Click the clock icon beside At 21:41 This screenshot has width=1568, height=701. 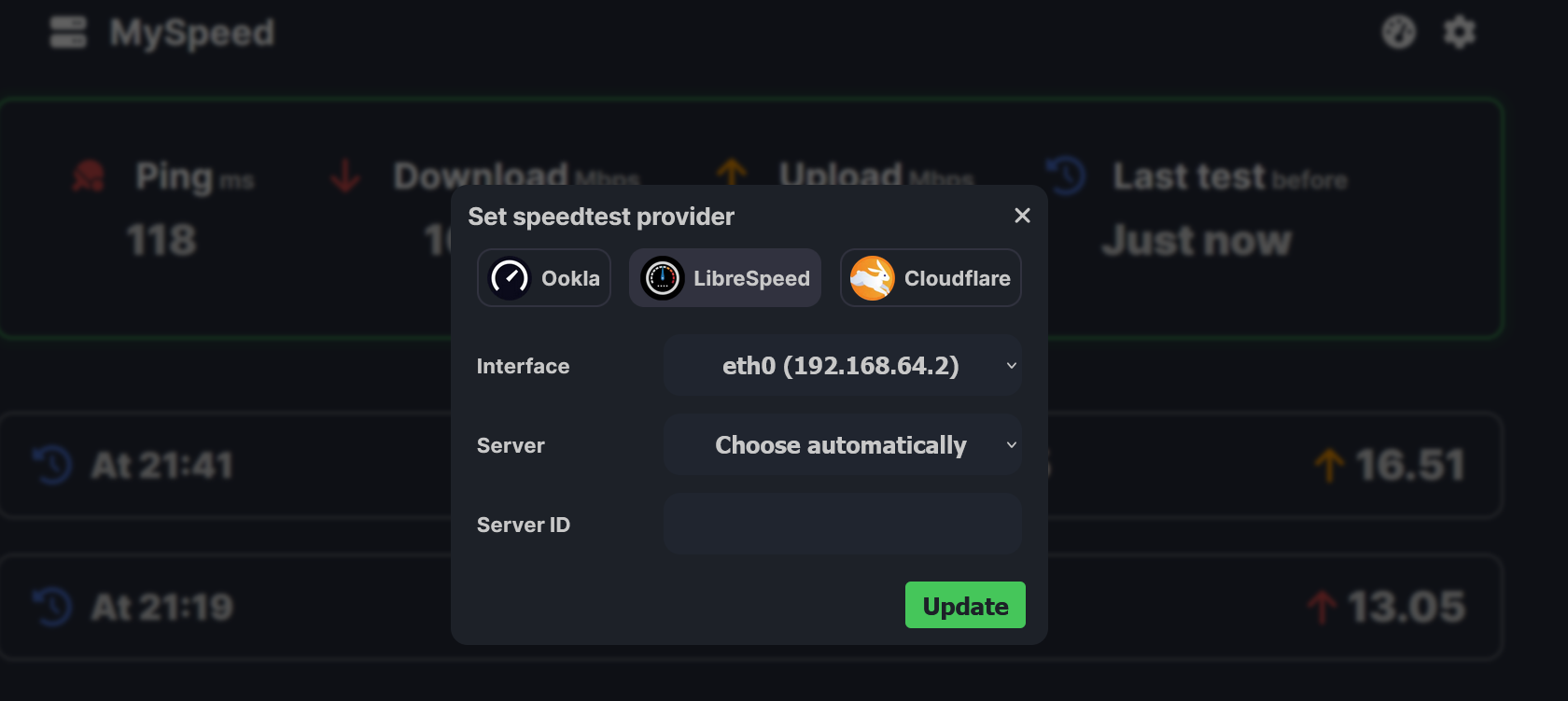53,465
